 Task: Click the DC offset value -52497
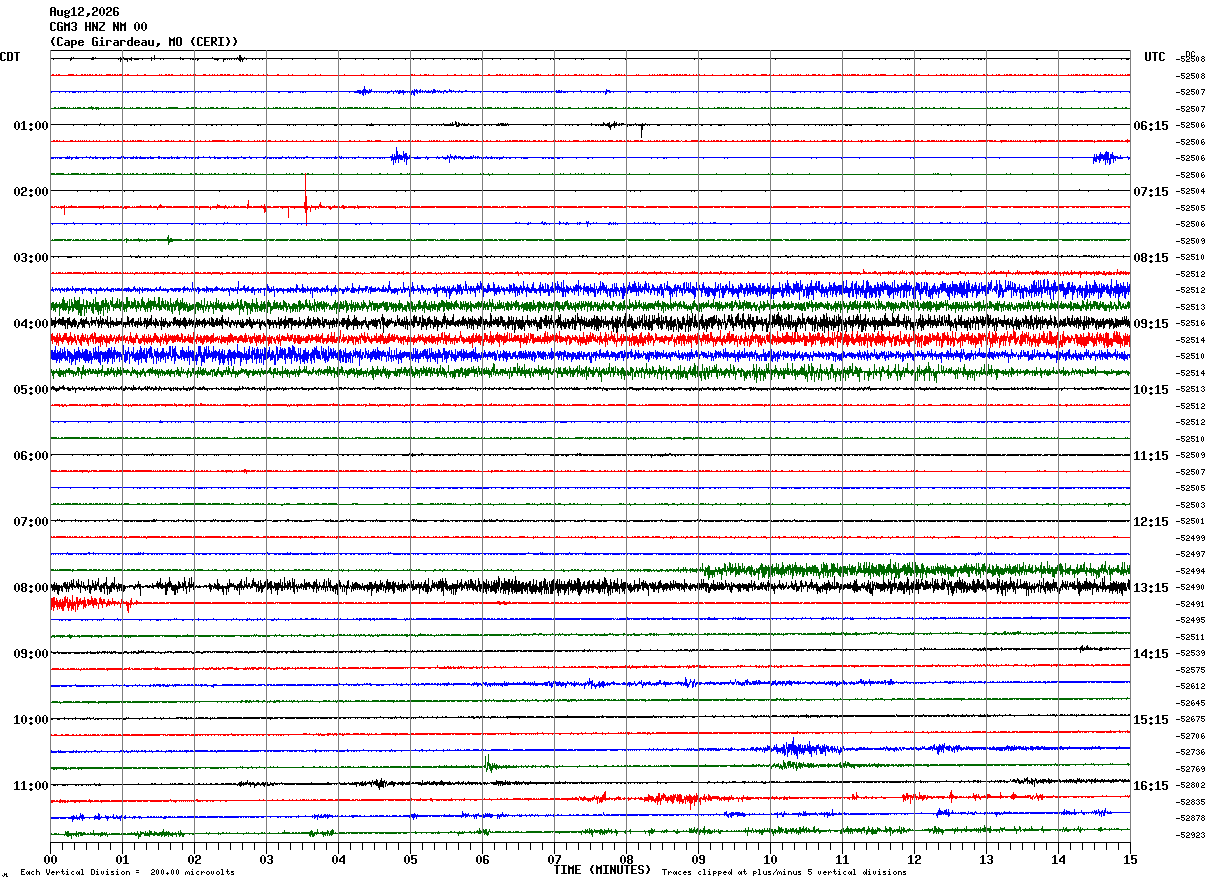tap(1191, 554)
